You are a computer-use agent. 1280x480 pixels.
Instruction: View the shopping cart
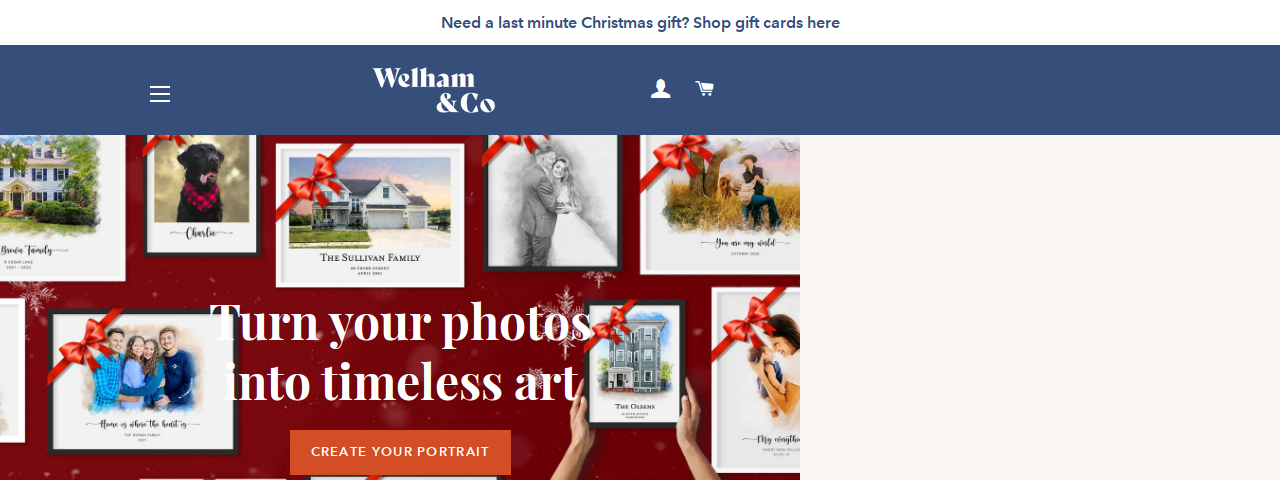(705, 89)
